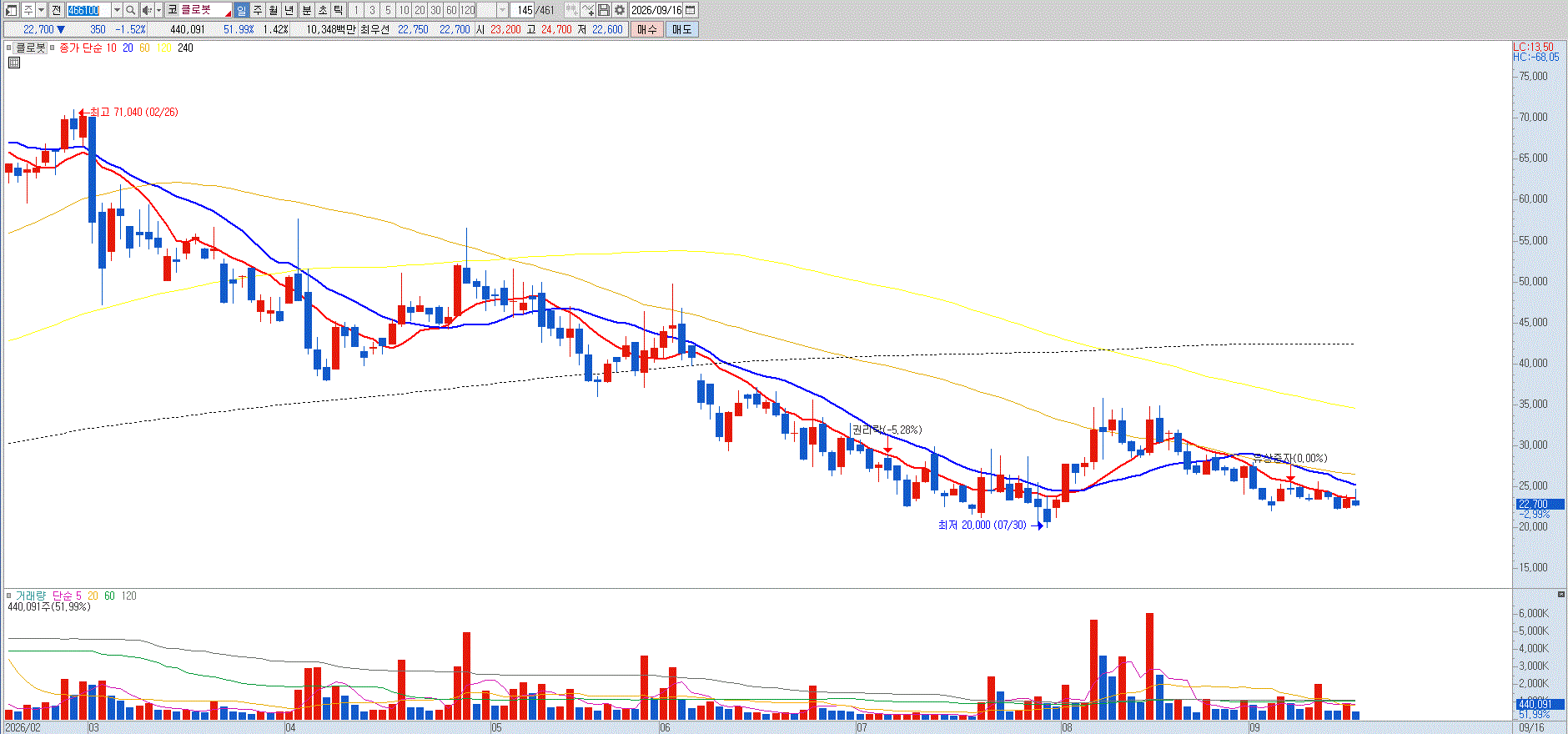Switch chart to 주 weekly period
The image size is (1568, 734).
pyautogui.click(x=257, y=10)
